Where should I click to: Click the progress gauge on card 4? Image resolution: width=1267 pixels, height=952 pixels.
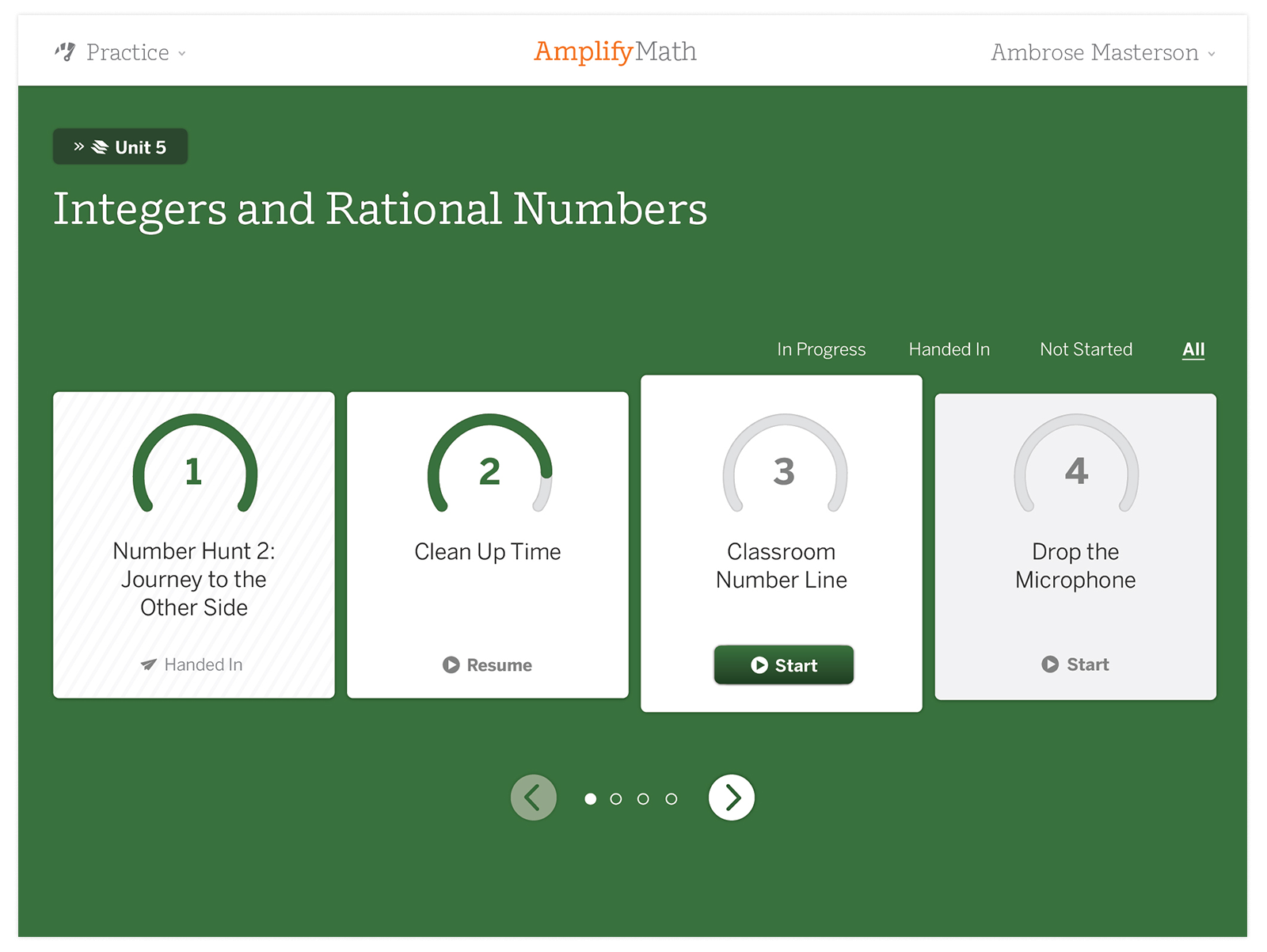(1076, 464)
